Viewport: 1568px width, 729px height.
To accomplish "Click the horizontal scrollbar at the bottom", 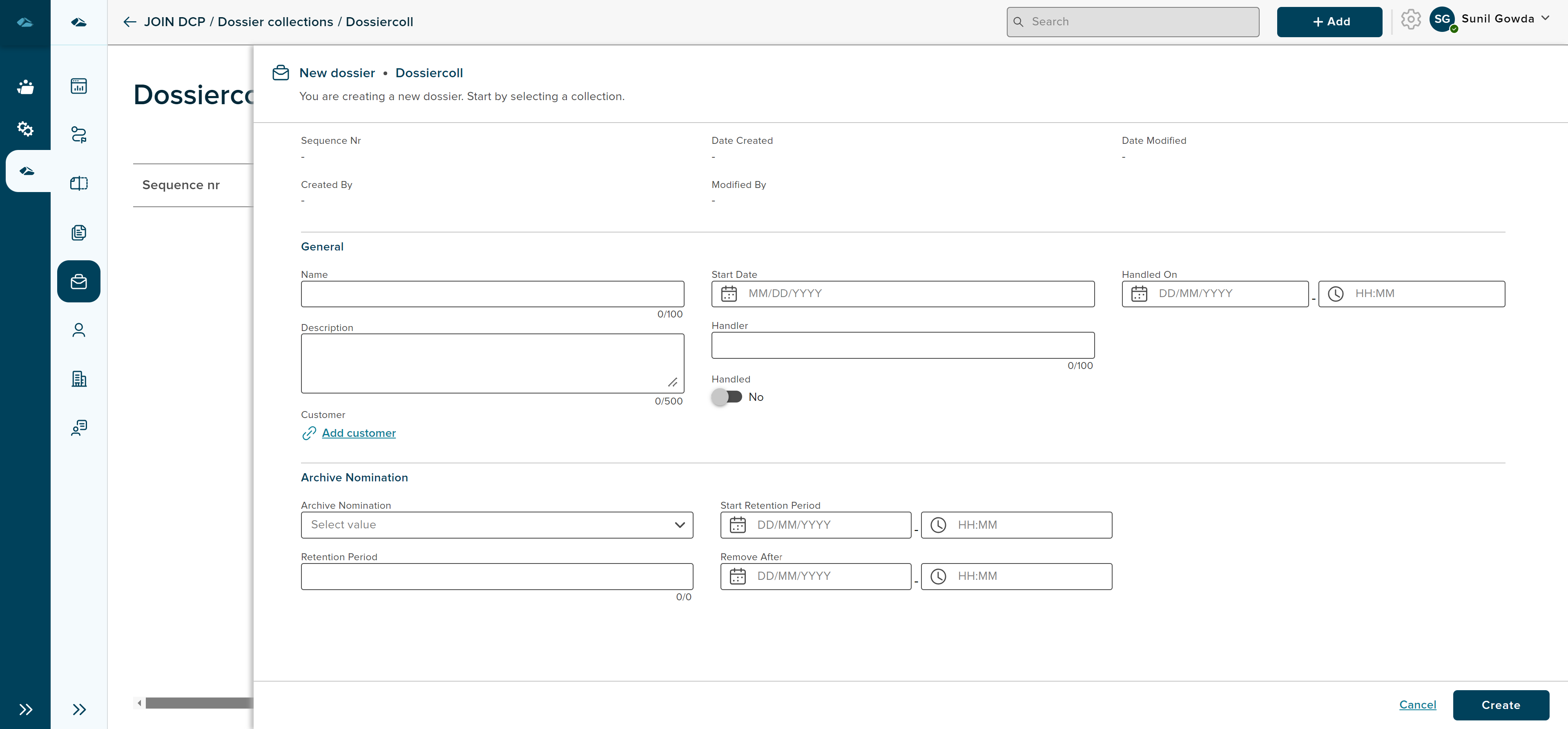I will click(198, 703).
